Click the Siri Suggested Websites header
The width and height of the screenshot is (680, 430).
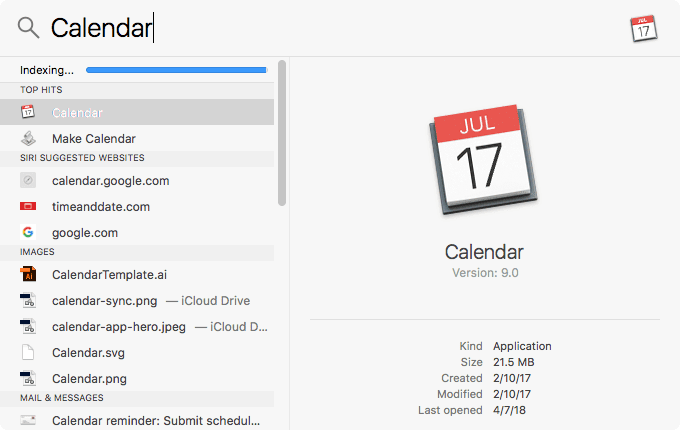point(137,158)
